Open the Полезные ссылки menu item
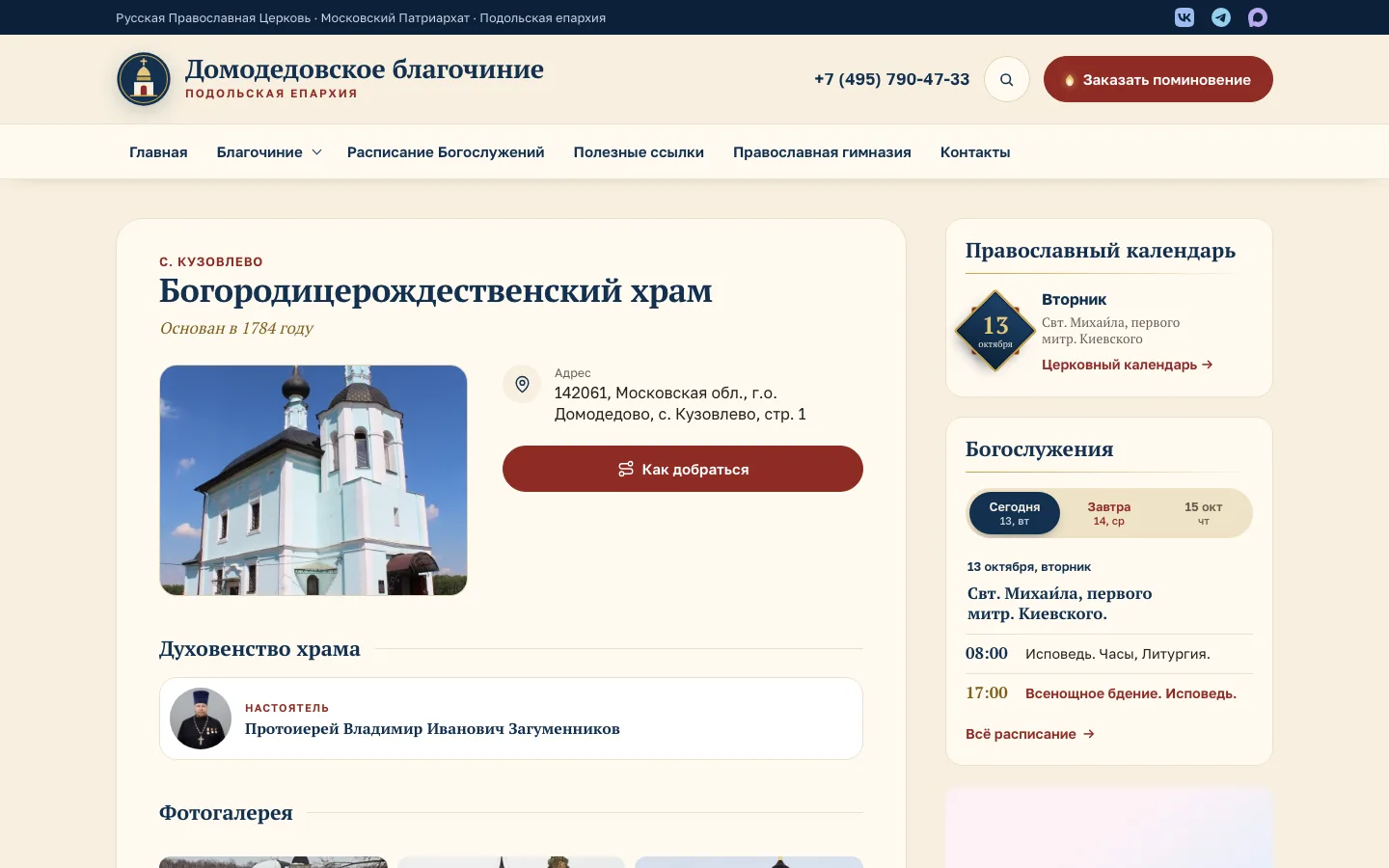The height and width of the screenshot is (868, 1389). pos(639,152)
